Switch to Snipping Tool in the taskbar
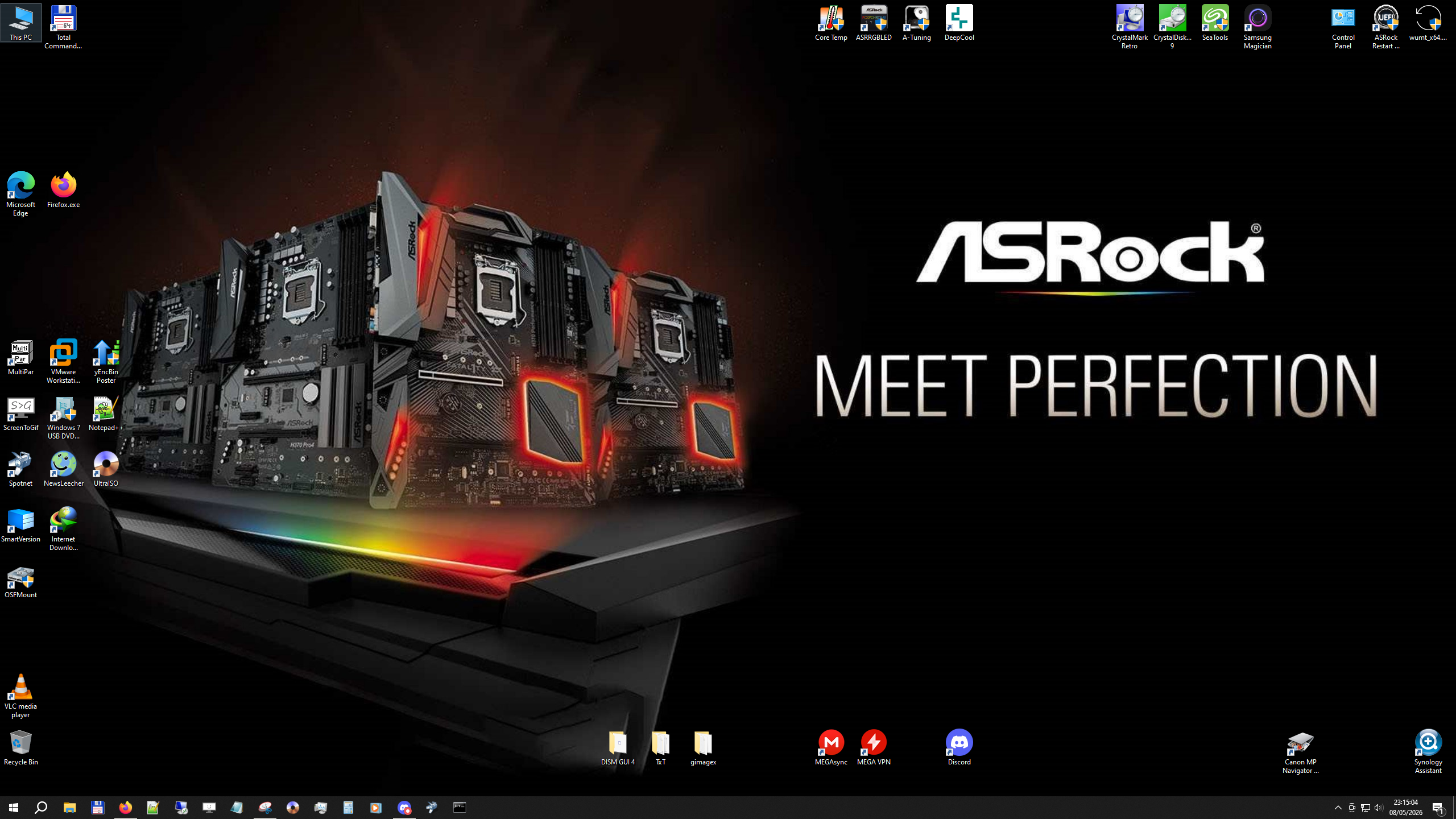The image size is (1456, 819). [264, 808]
